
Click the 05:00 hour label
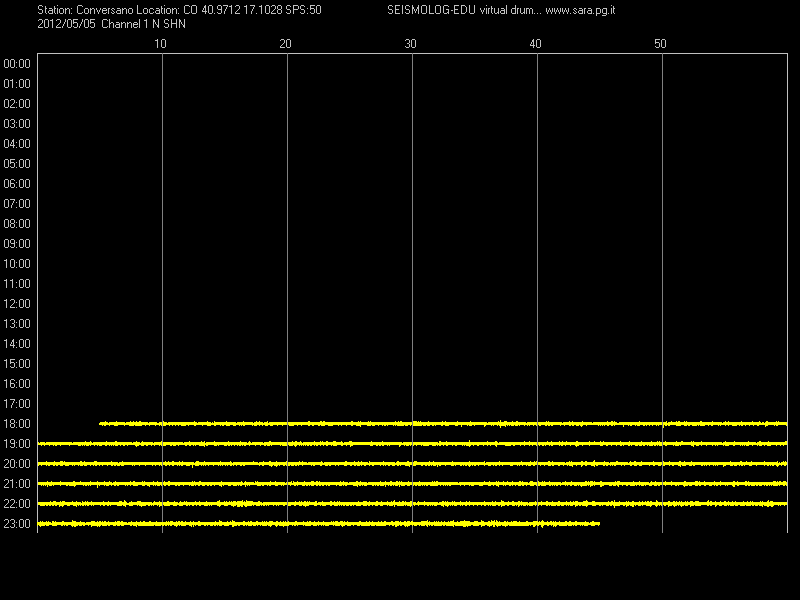[17, 164]
